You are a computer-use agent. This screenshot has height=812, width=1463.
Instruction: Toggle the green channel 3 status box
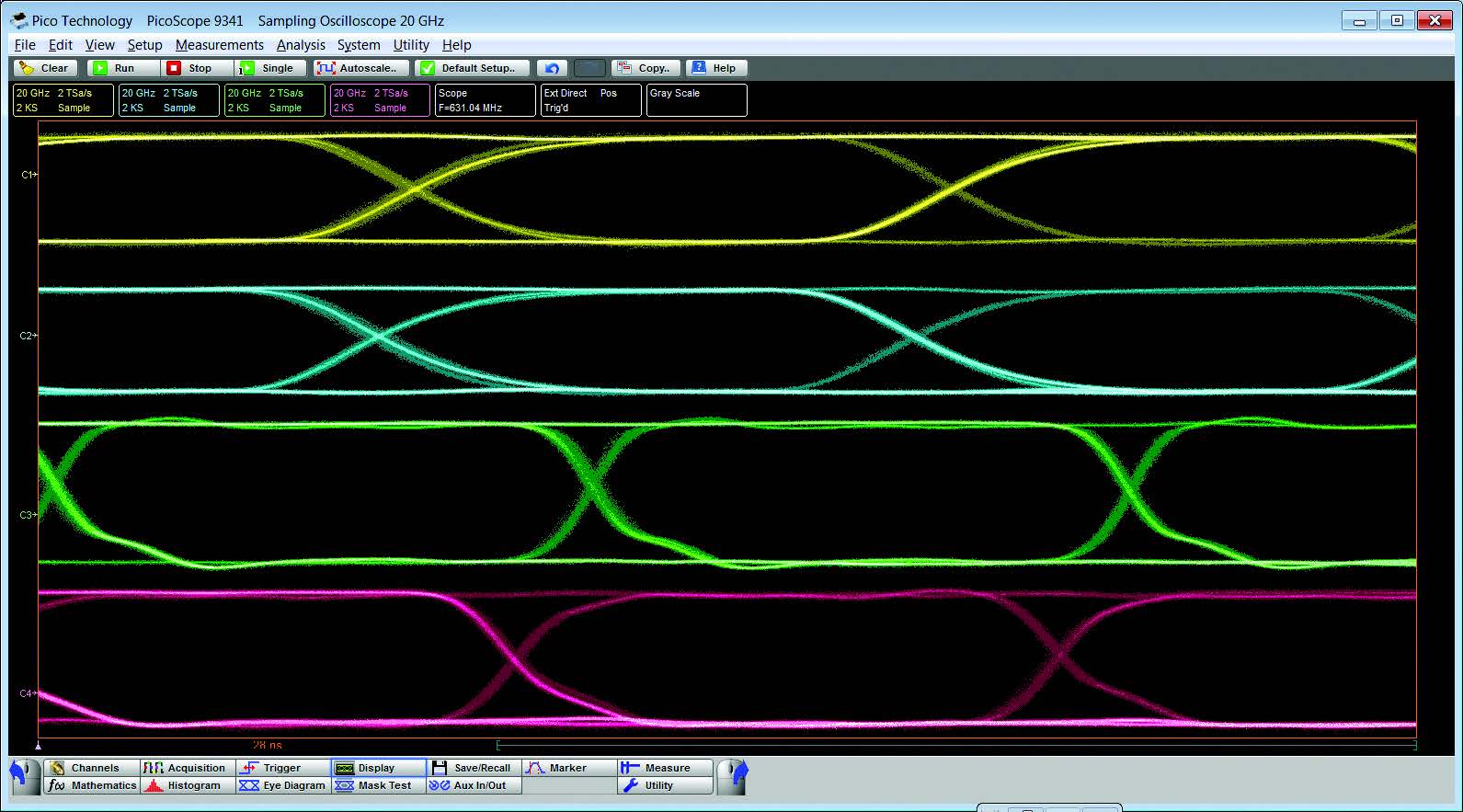point(274,100)
